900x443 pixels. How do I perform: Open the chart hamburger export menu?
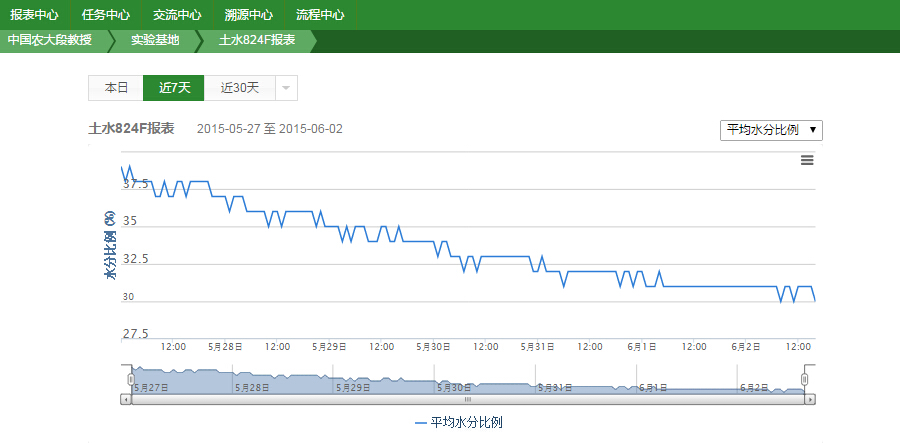807,160
